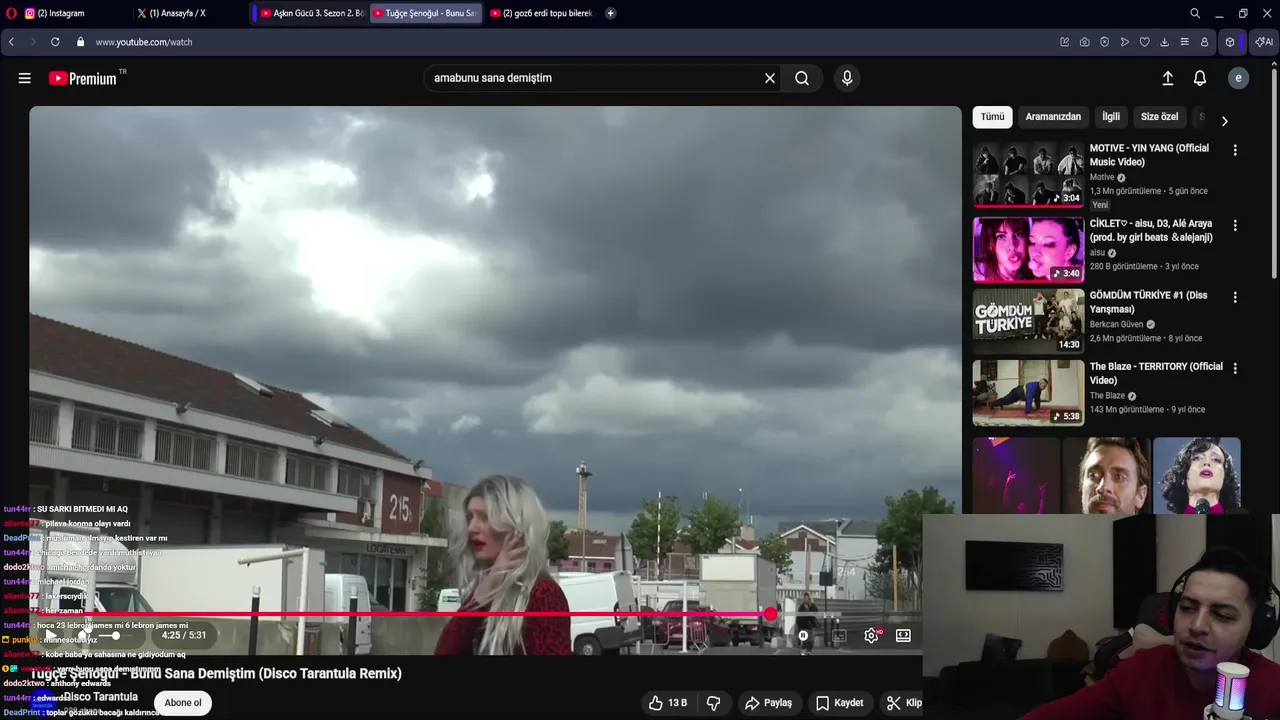
Task: Submit search with magnifier button
Action: point(802,78)
